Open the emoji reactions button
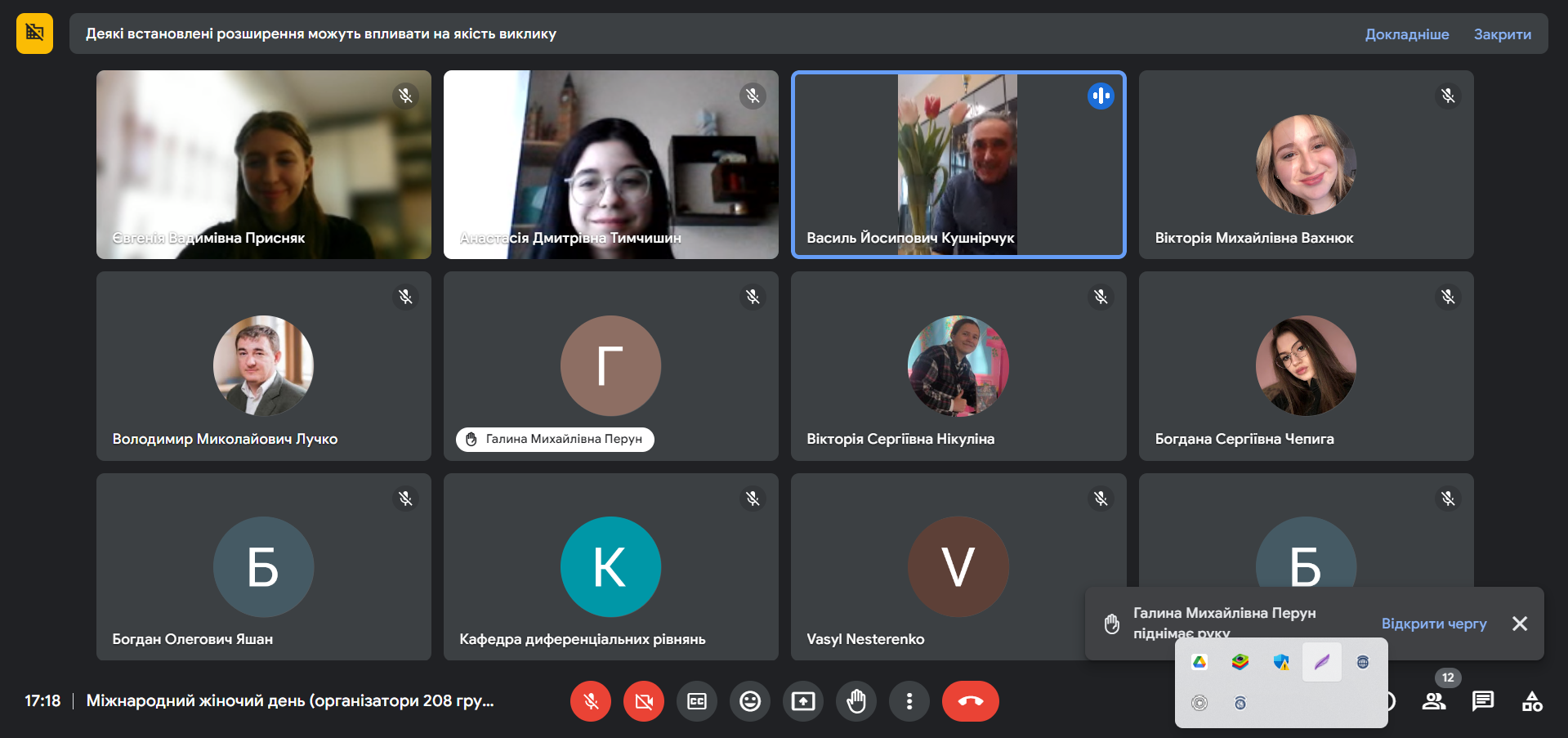 tap(750, 701)
